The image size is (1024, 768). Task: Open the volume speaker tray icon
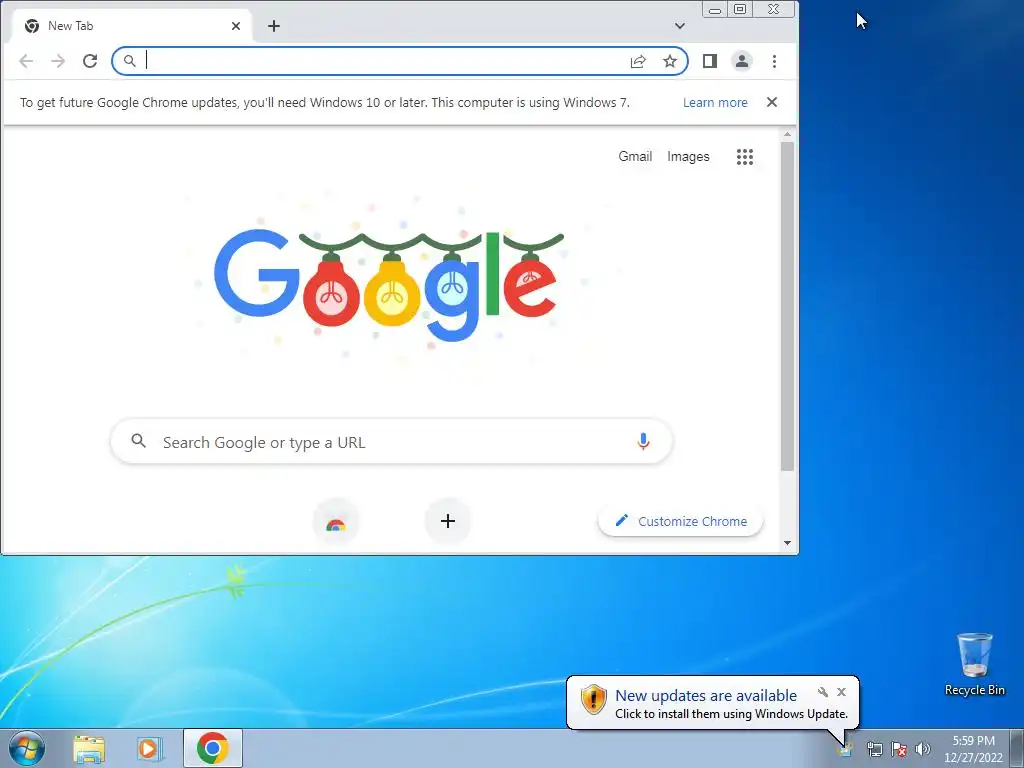923,749
